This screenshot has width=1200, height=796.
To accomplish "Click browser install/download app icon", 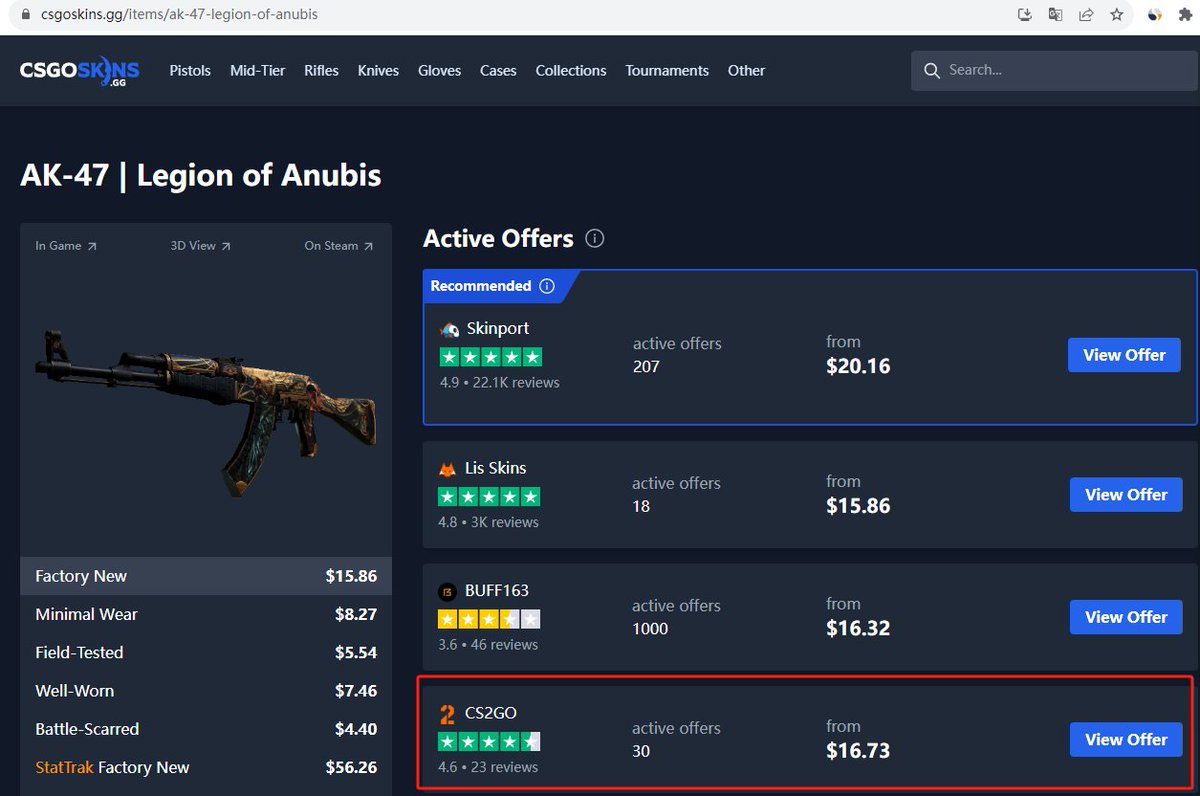I will pos(1025,15).
